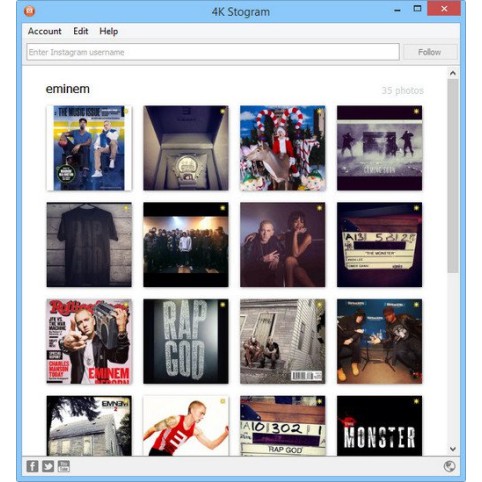Open the YouTube icon in the footer
This screenshot has width=482, height=482.
click(x=64, y=466)
